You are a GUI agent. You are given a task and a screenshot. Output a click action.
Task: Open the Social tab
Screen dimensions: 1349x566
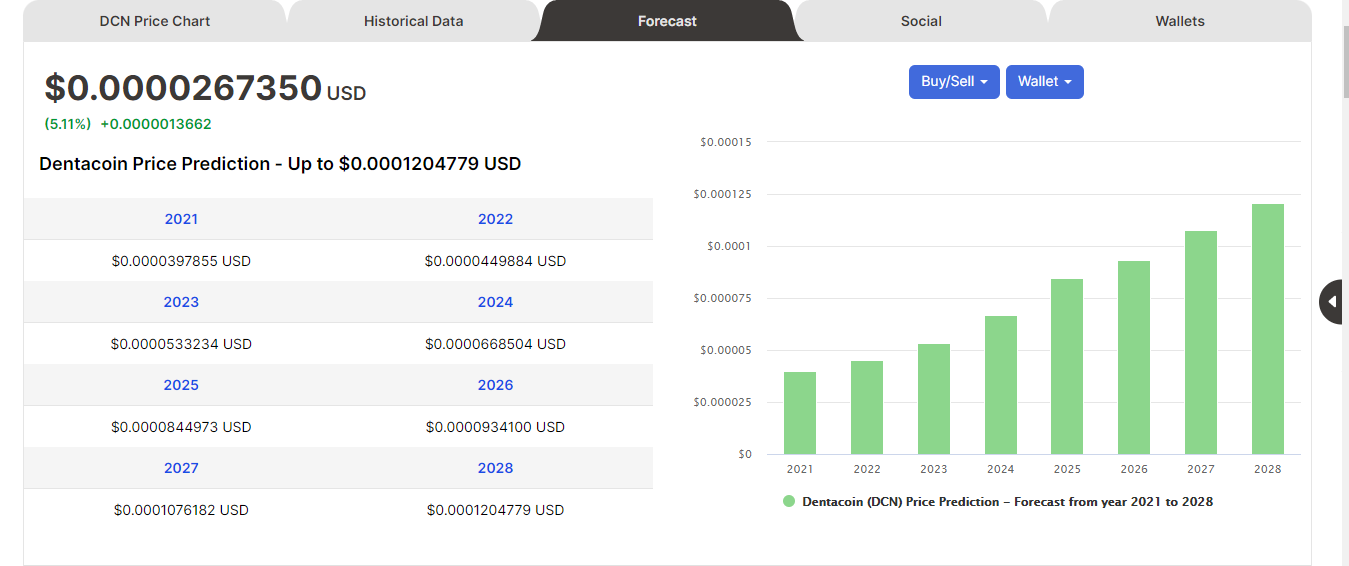click(921, 21)
